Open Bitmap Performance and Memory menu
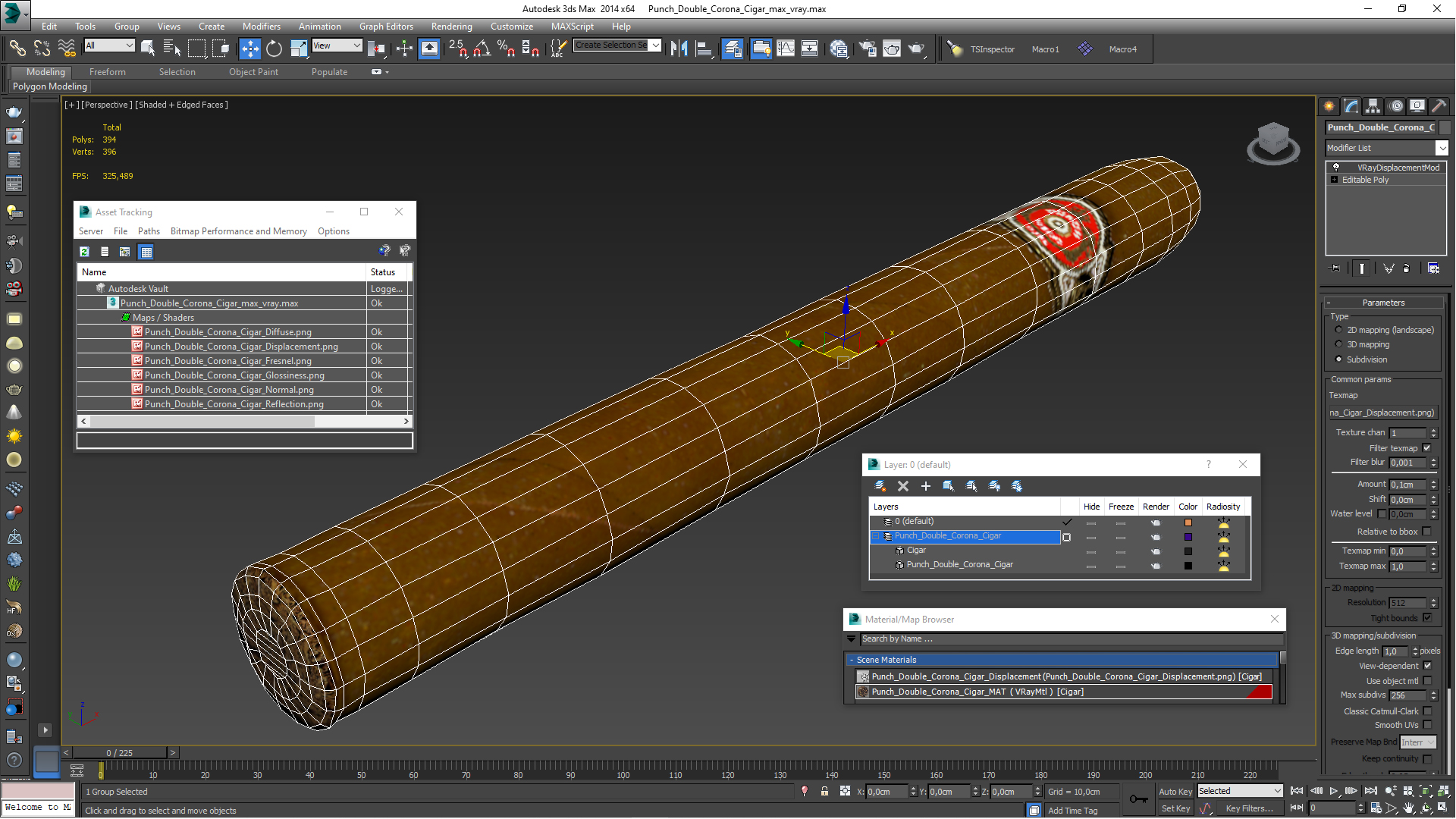 (238, 231)
